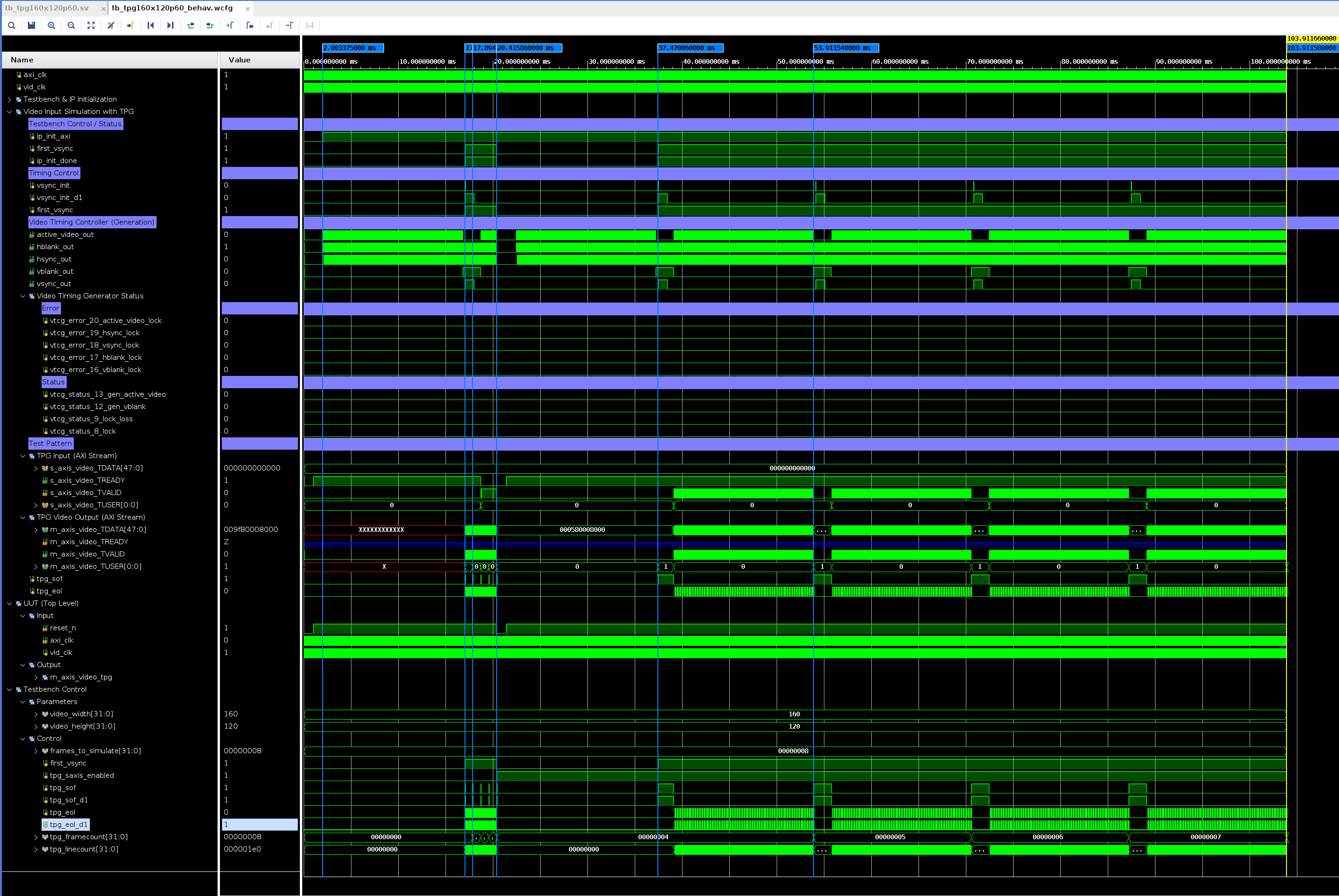Select the Status divider row
The image size is (1339, 896).
coord(54,383)
